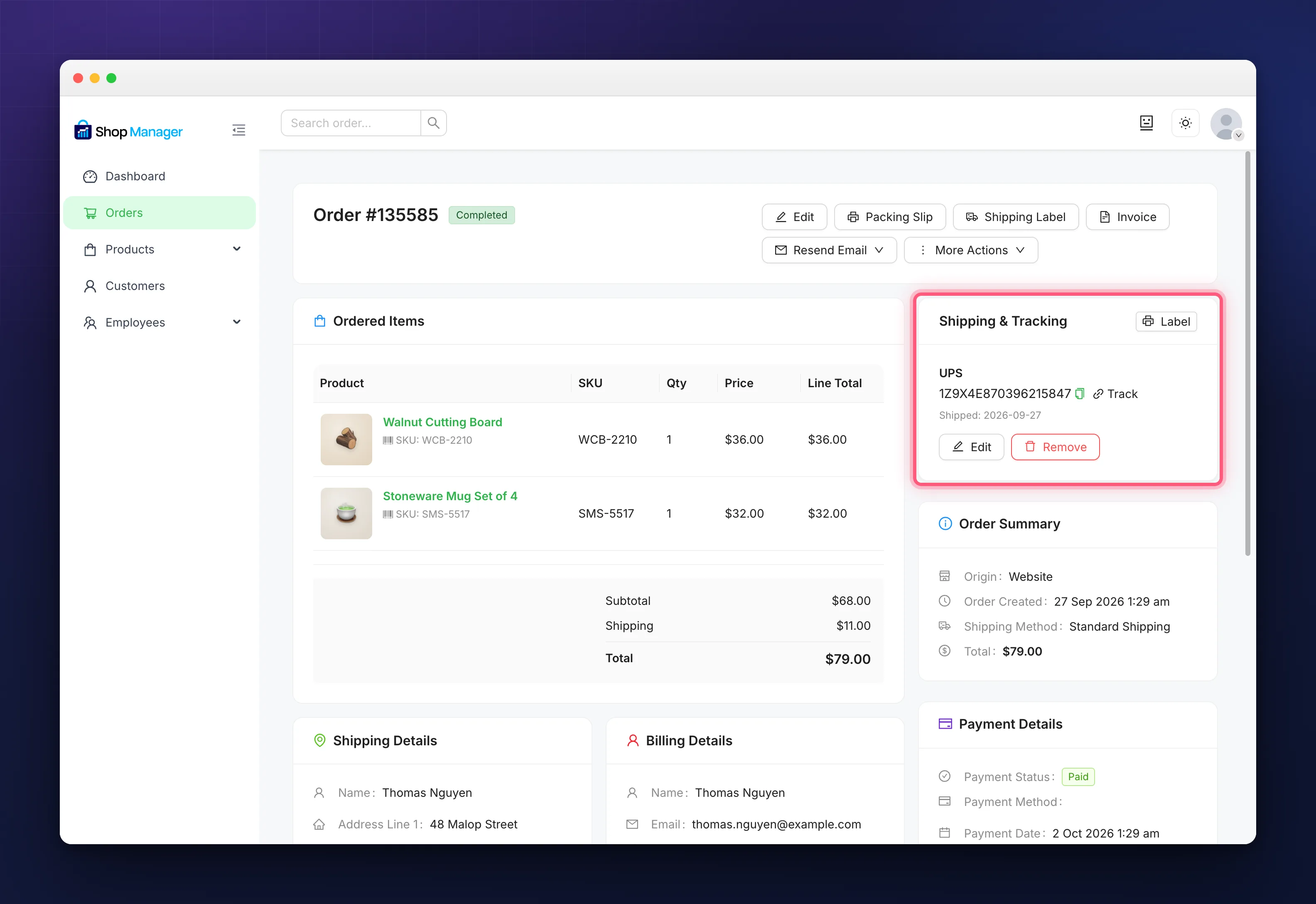Click the SKU cell WCB-2210
The image size is (1316, 904).
pos(607,440)
